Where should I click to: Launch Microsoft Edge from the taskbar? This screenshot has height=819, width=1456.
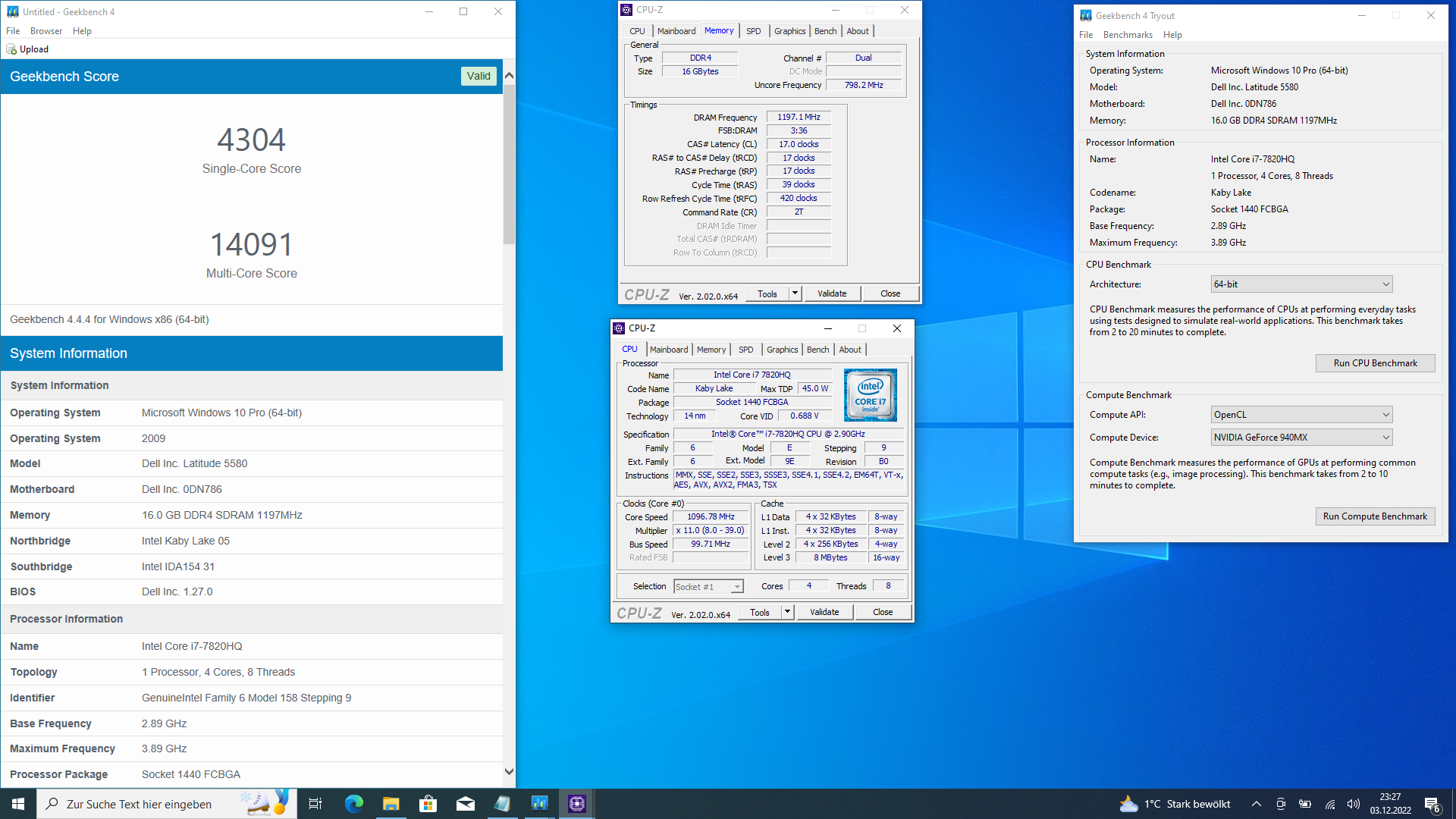[353, 804]
